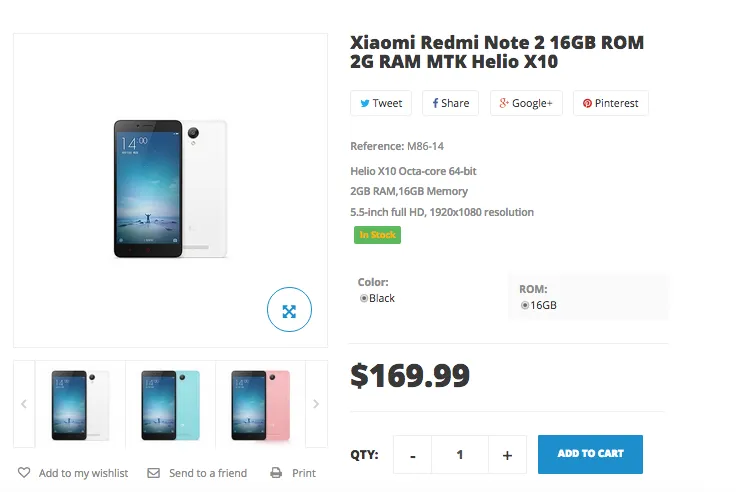Show next thumbnails with right arrow
This screenshot has height=492, width=744.
tap(316, 404)
